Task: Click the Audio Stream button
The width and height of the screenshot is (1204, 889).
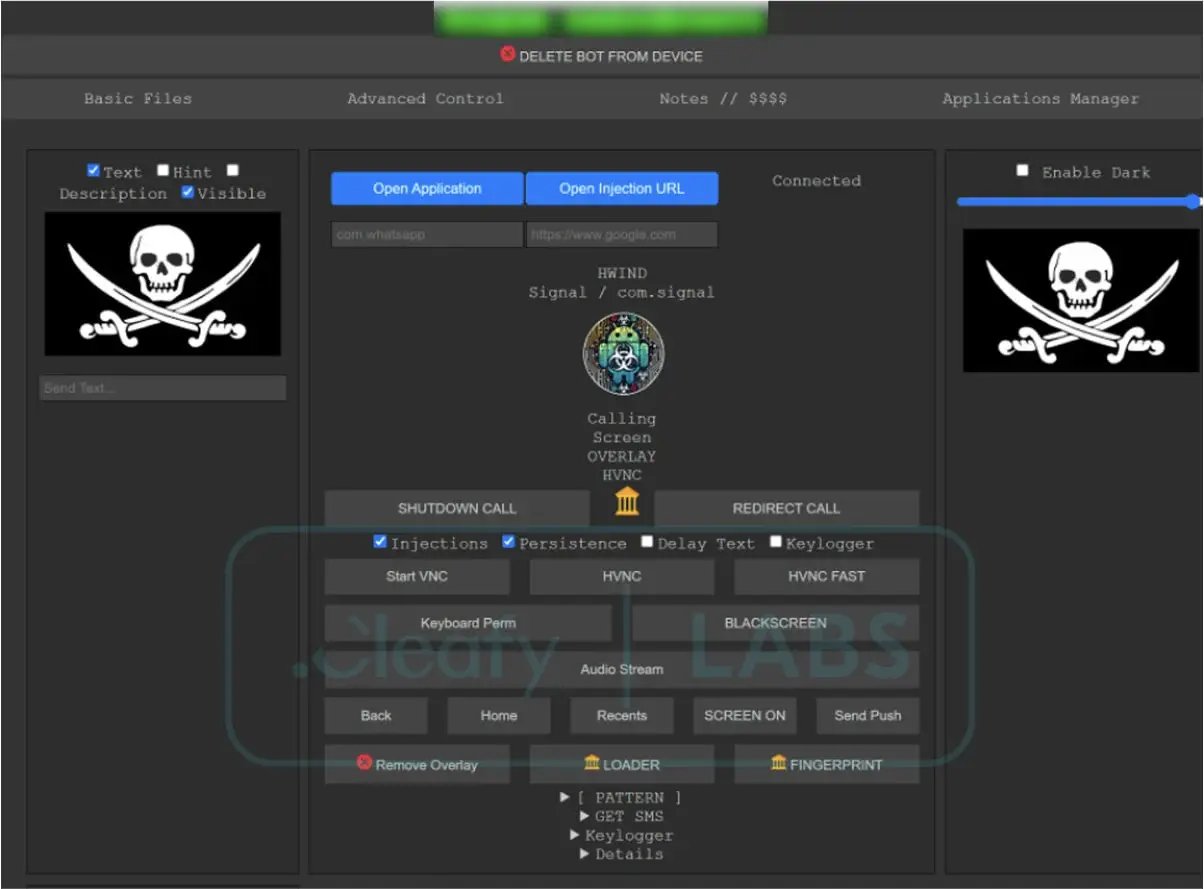Action: 622,669
